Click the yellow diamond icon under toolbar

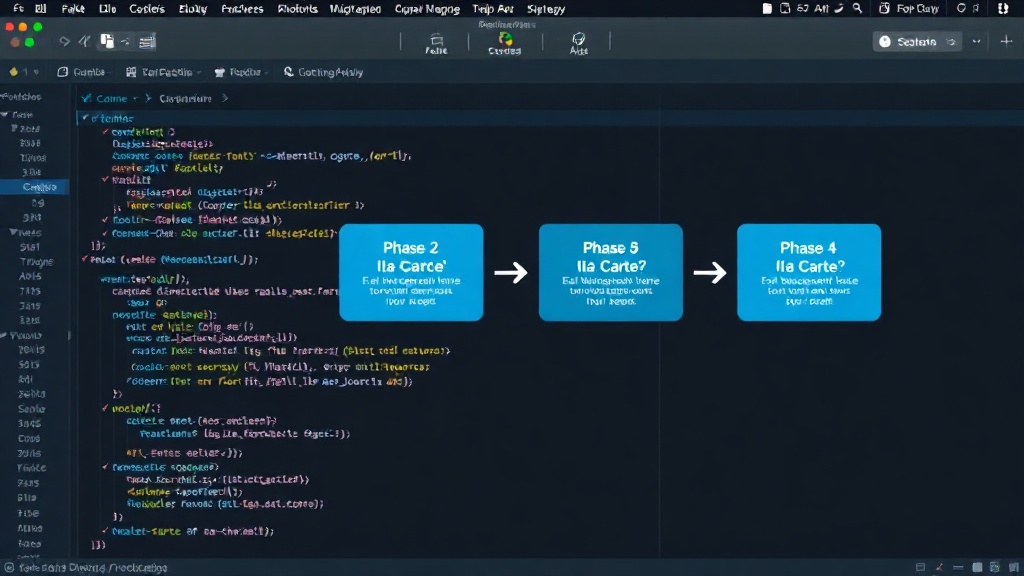click(13, 72)
